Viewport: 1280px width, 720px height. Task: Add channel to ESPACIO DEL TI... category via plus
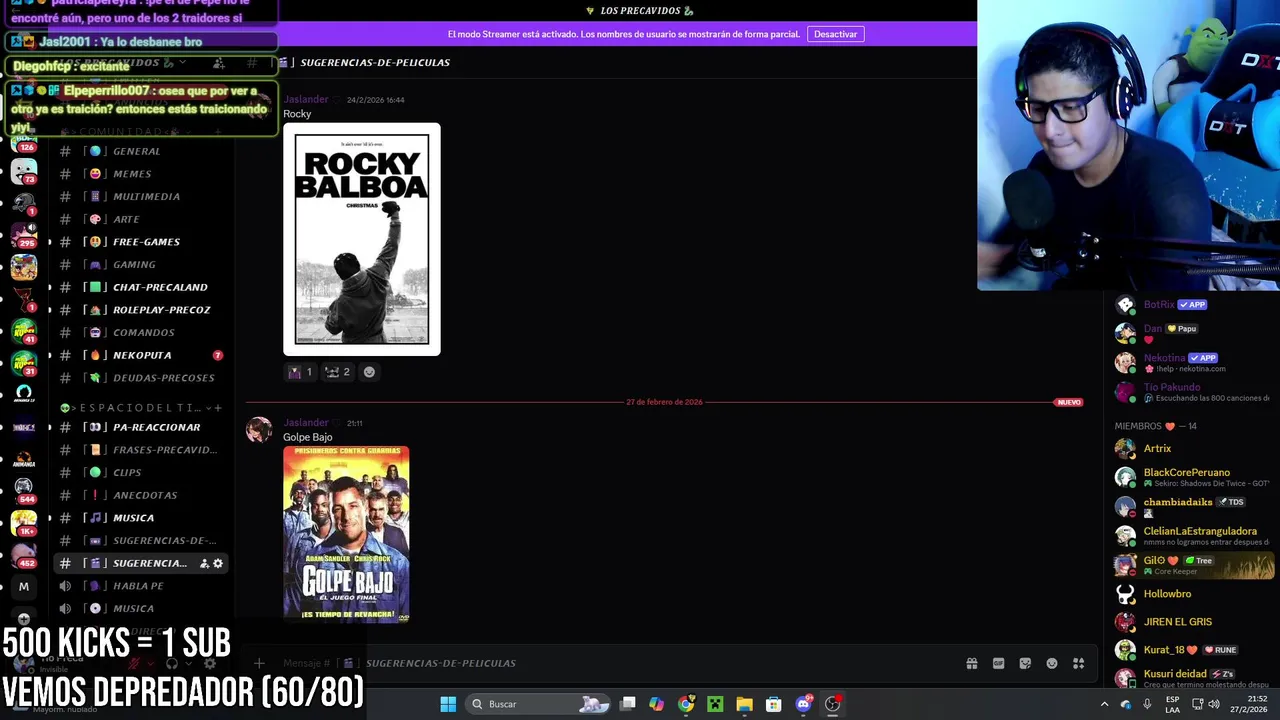pos(218,408)
